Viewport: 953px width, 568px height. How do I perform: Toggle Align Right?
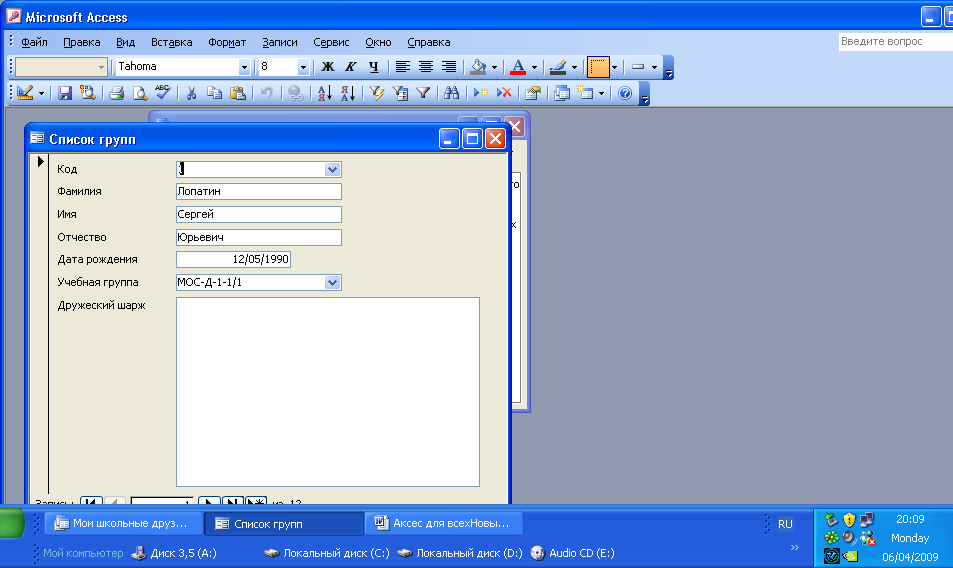tap(449, 67)
